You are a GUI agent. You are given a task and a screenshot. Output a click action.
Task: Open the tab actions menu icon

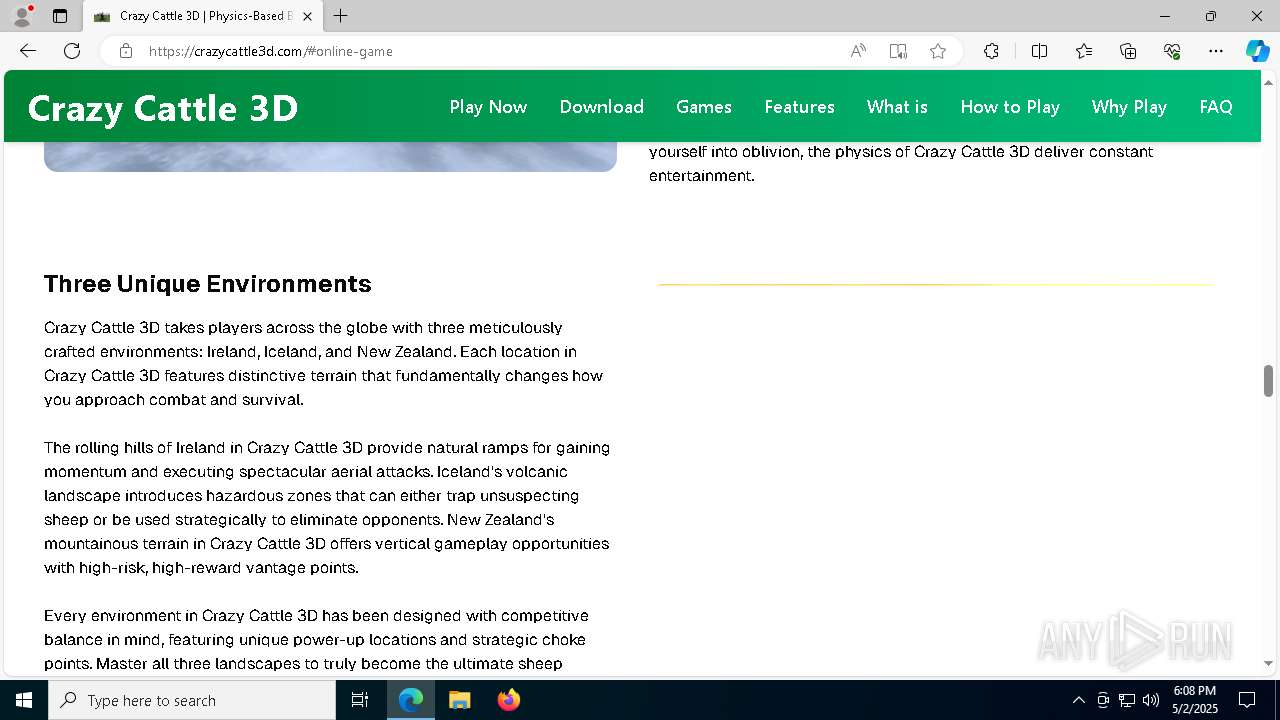pos(60,16)
